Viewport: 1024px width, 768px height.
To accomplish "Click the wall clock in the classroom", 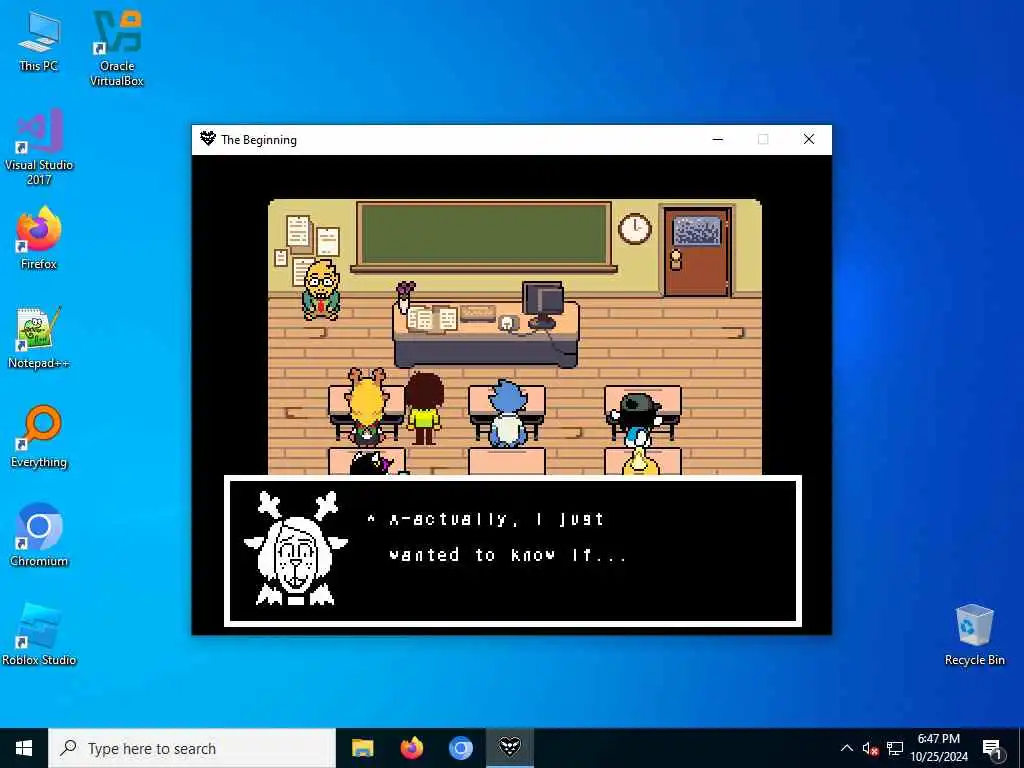I will tap(635, 229).
